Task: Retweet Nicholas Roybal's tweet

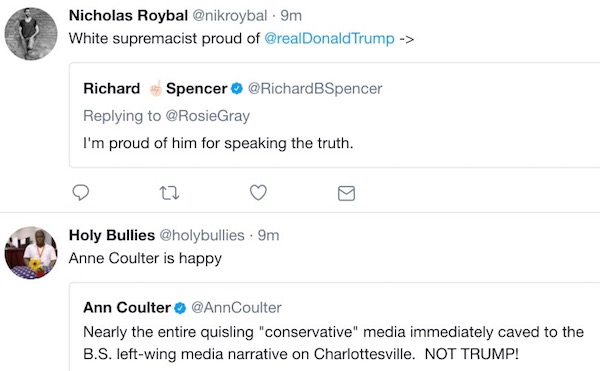Action: (169, 193)
